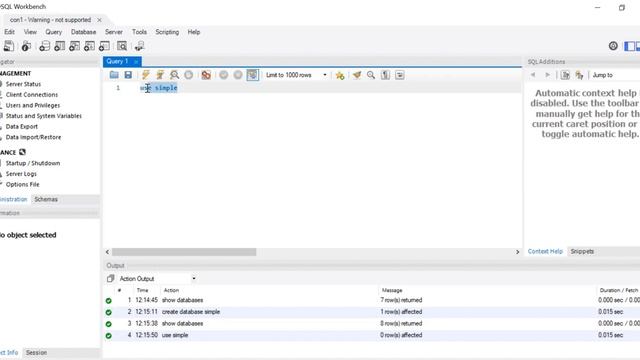Save the script with the floppy icon
Screen dimensions: 640x360
[x=128, y=75]
